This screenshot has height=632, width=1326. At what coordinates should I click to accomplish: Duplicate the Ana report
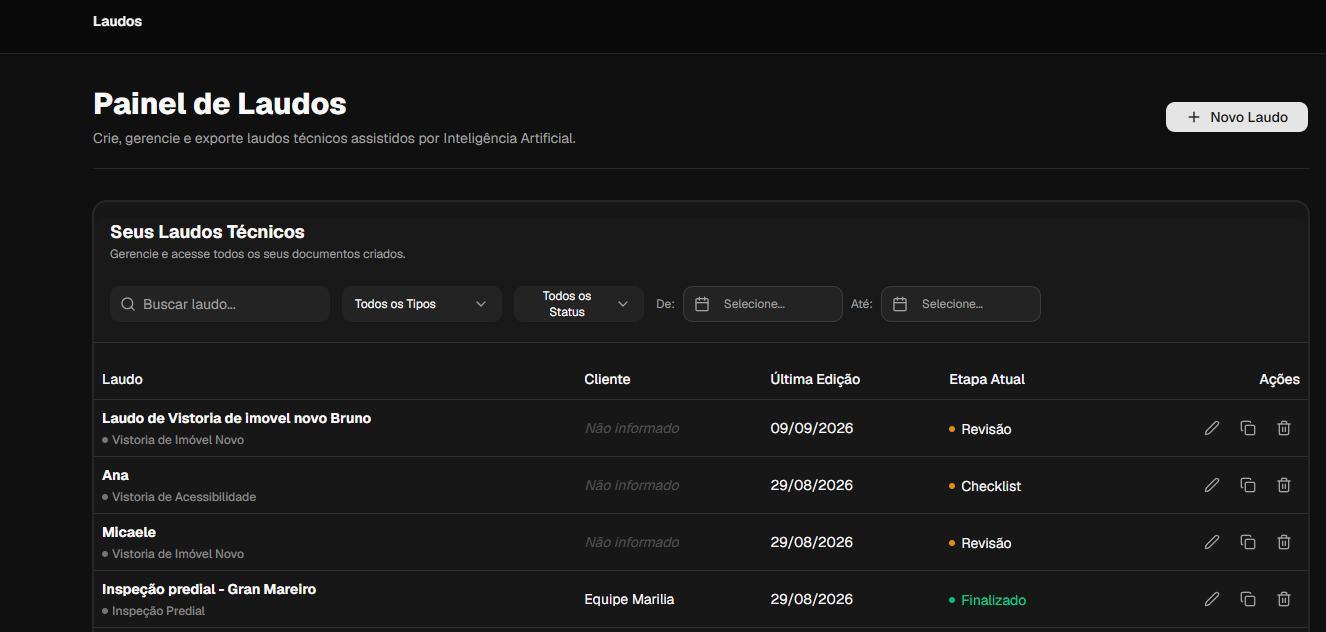coord(1248,485)
